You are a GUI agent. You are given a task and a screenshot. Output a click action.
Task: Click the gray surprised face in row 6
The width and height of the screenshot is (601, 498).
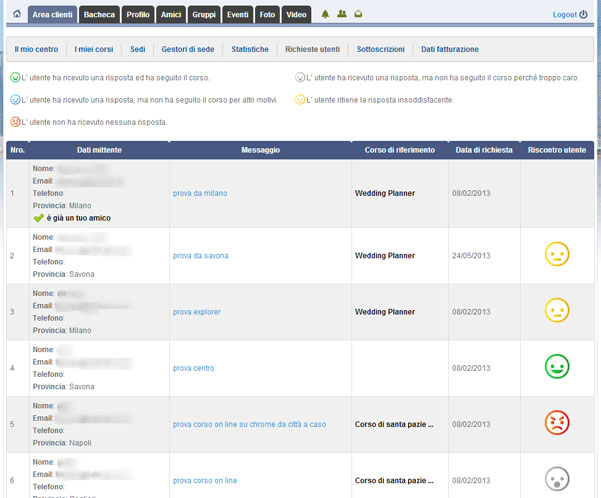(557, 478)
